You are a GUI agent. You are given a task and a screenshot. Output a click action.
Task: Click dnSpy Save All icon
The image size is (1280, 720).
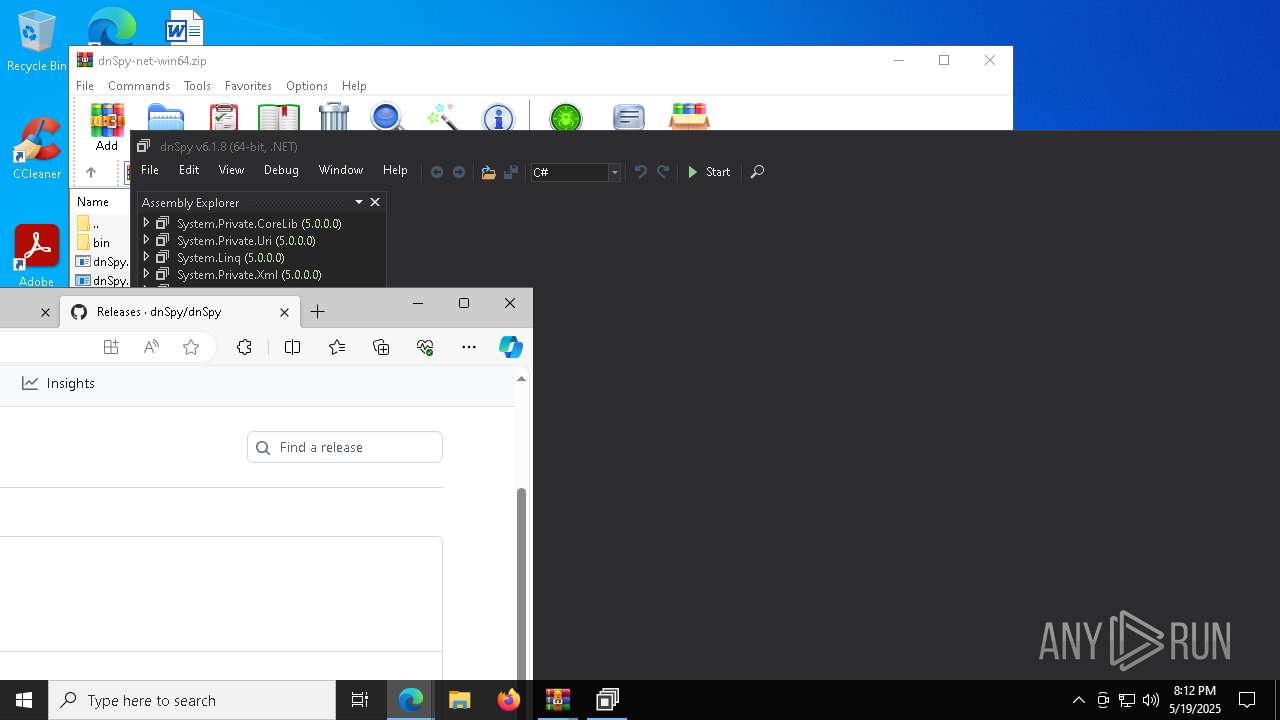510,172
